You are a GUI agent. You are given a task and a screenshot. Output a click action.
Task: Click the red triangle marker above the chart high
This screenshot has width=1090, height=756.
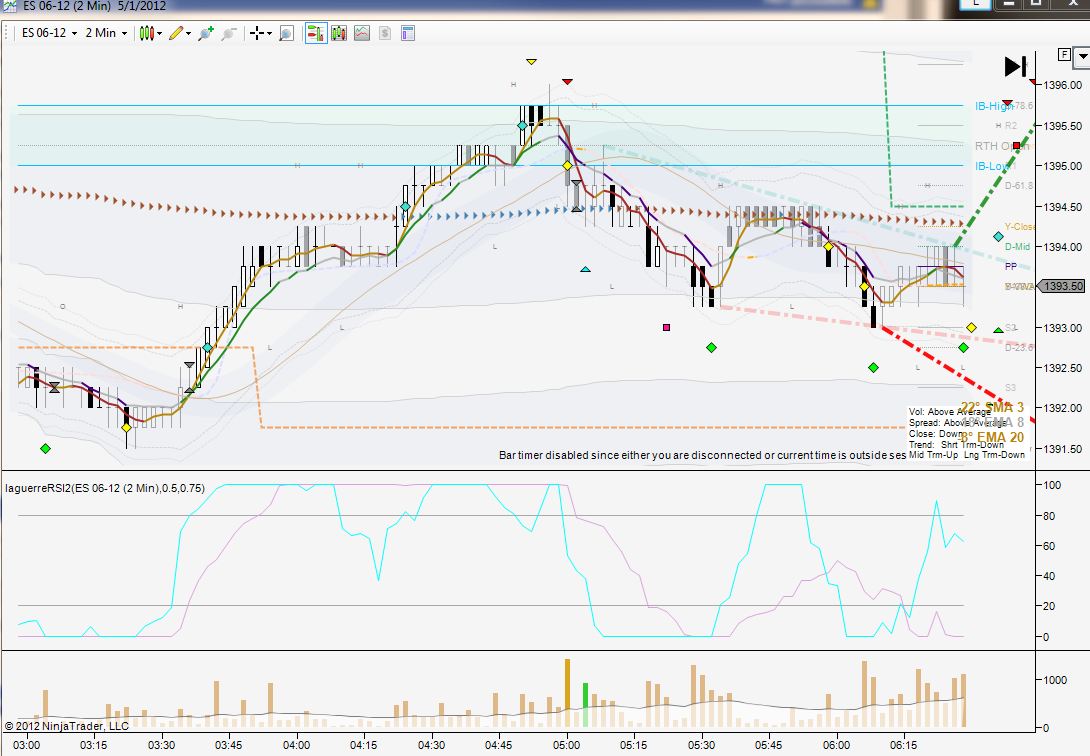pos(567,82)
